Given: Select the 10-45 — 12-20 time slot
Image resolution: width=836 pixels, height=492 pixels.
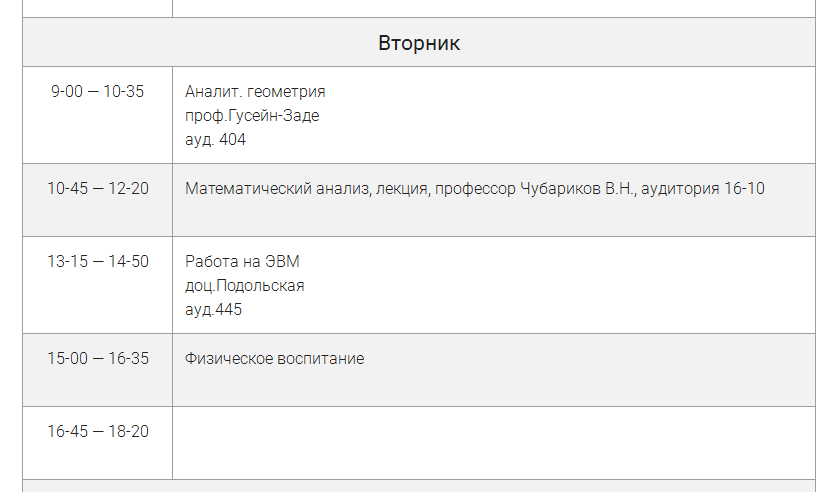Looking at the screenshot, I should (x=97, y=188).
